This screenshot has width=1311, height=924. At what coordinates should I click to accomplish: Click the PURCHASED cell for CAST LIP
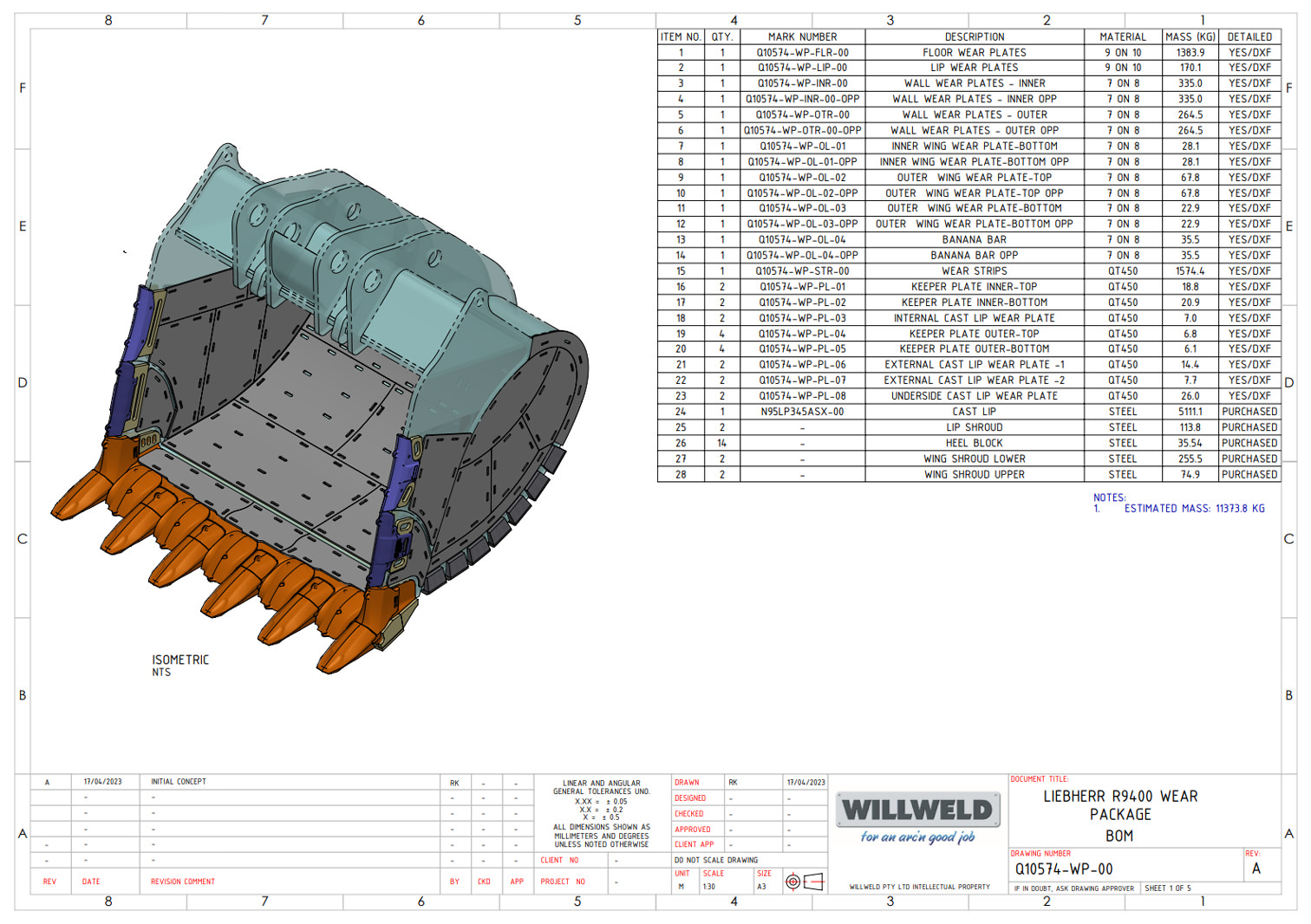point(1249,412)
